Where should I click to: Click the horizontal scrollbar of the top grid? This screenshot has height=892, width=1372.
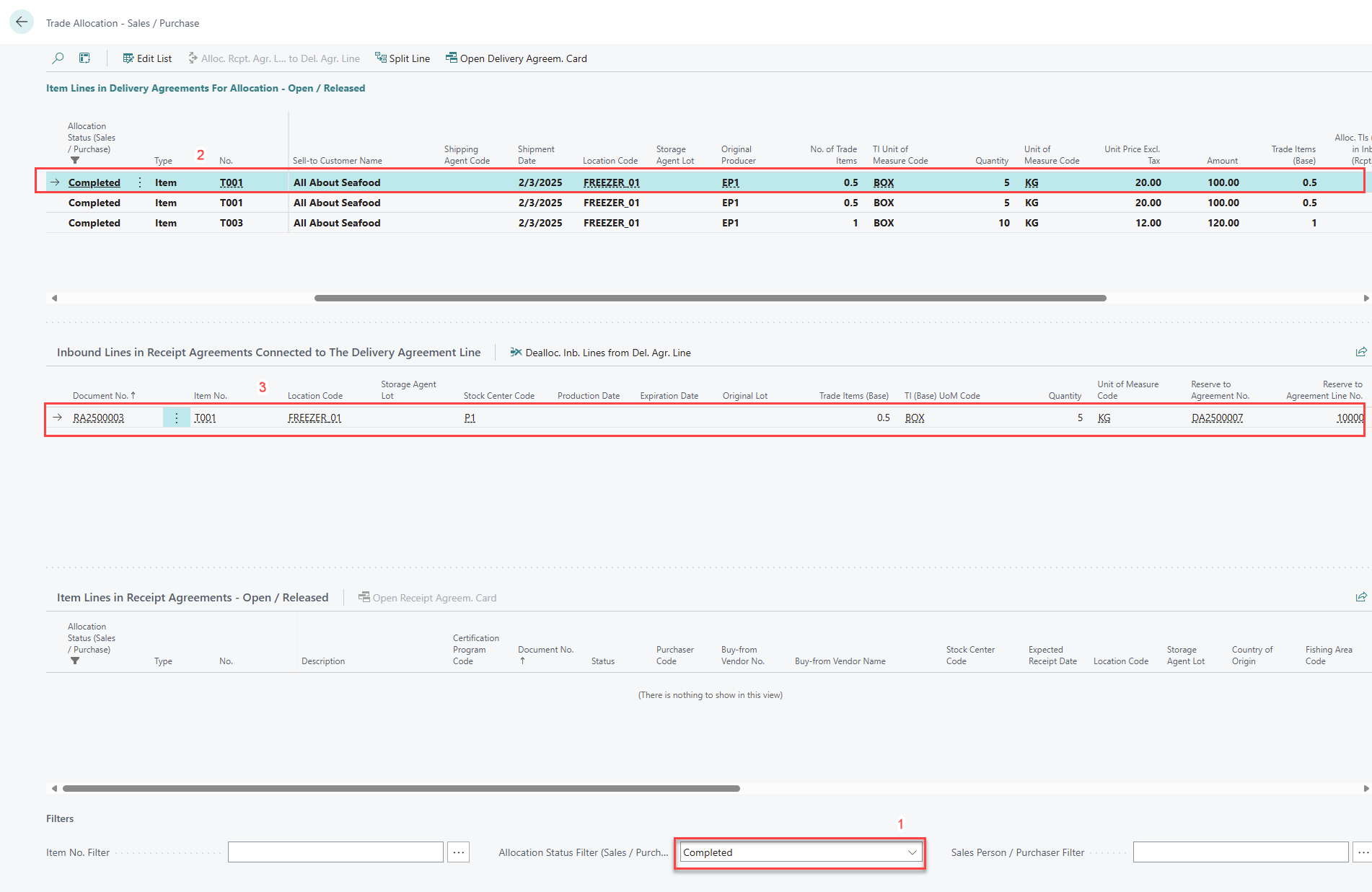(710, 298)
